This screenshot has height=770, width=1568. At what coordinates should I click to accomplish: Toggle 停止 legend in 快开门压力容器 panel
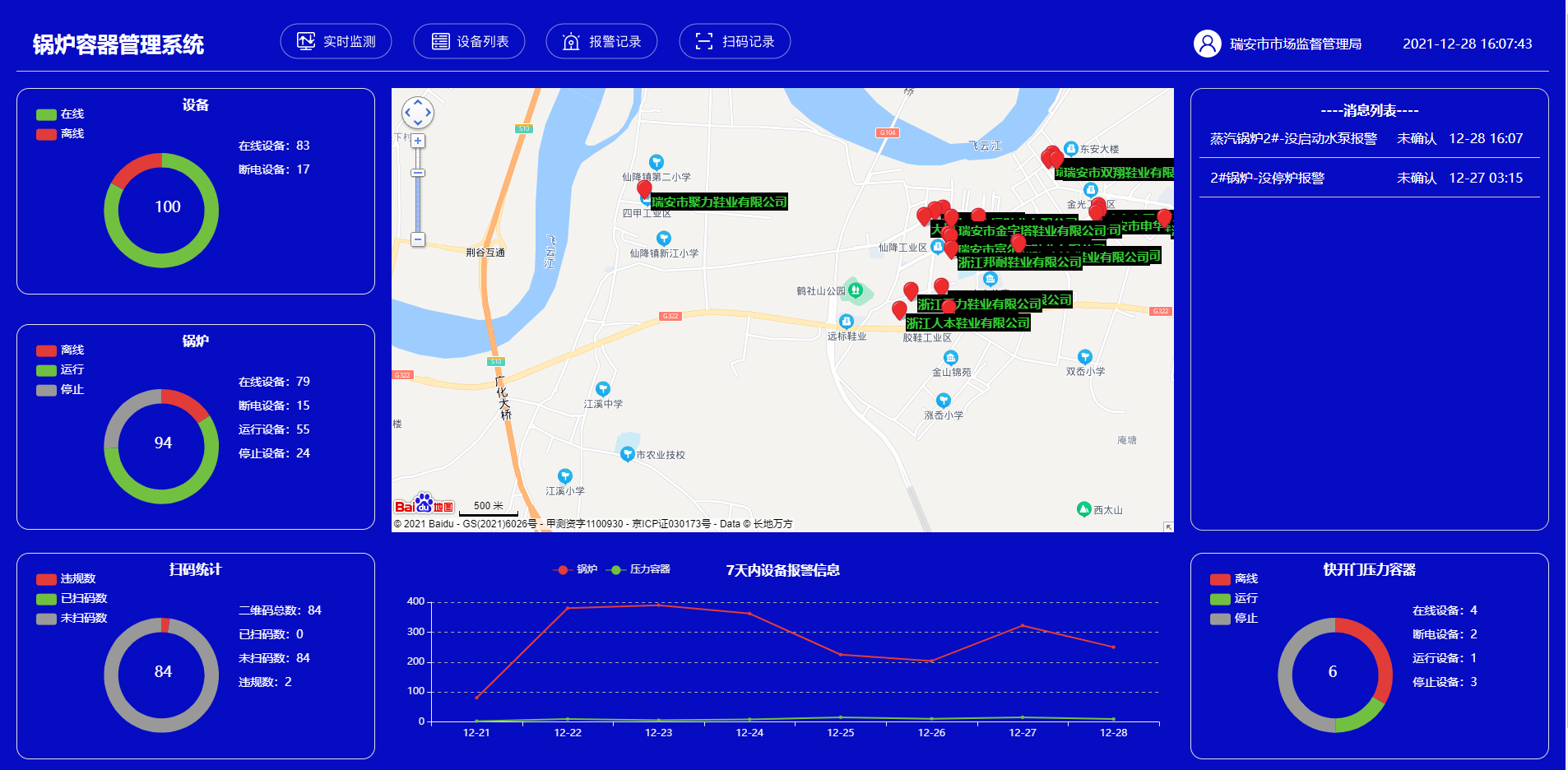1234,619
